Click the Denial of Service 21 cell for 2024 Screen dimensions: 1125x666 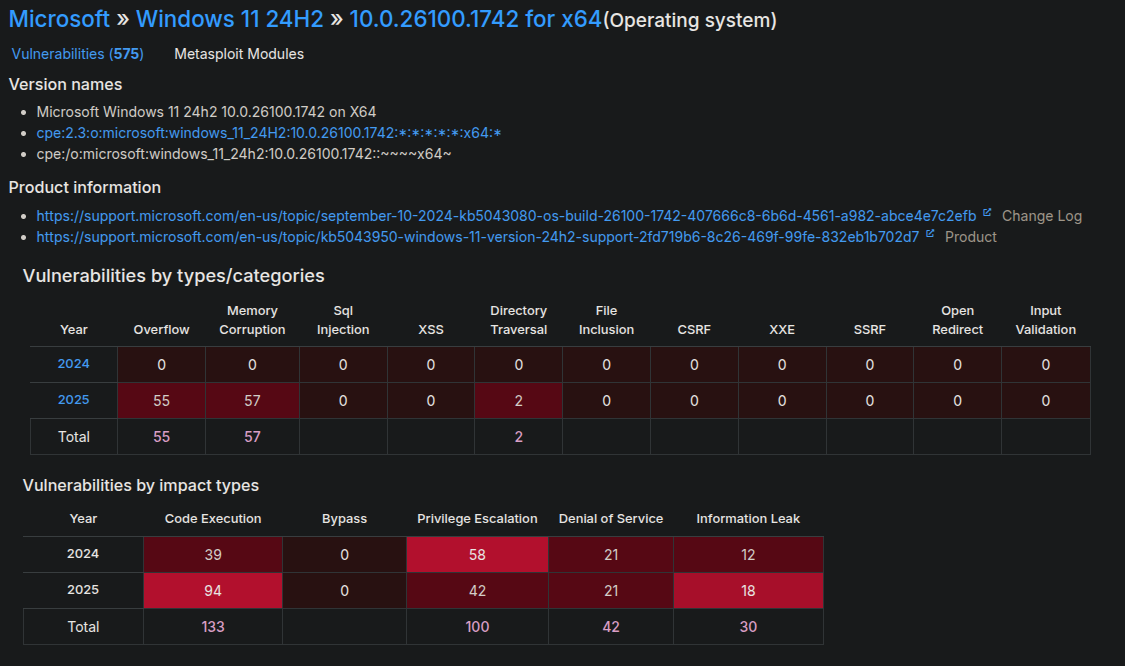[611, 554]
